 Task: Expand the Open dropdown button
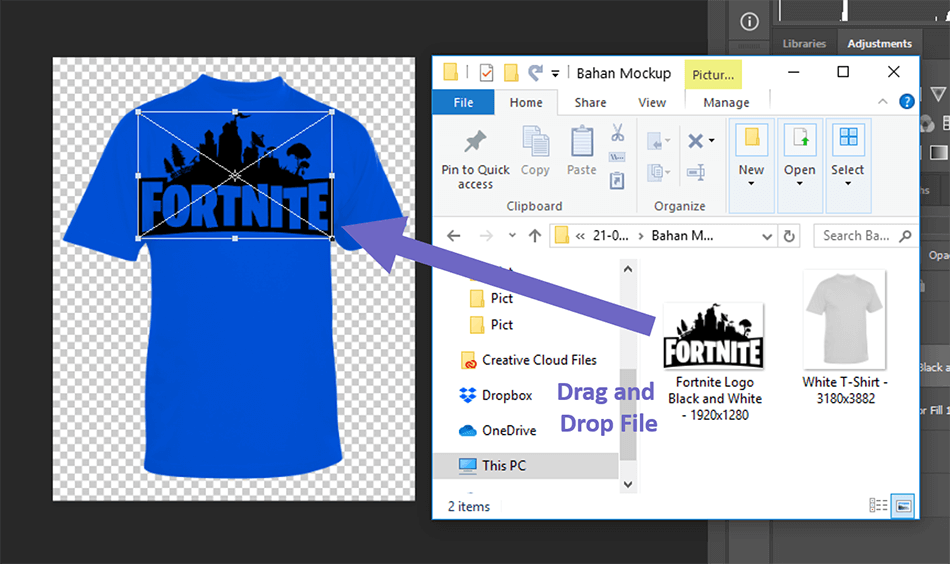[x=800, y=165]
